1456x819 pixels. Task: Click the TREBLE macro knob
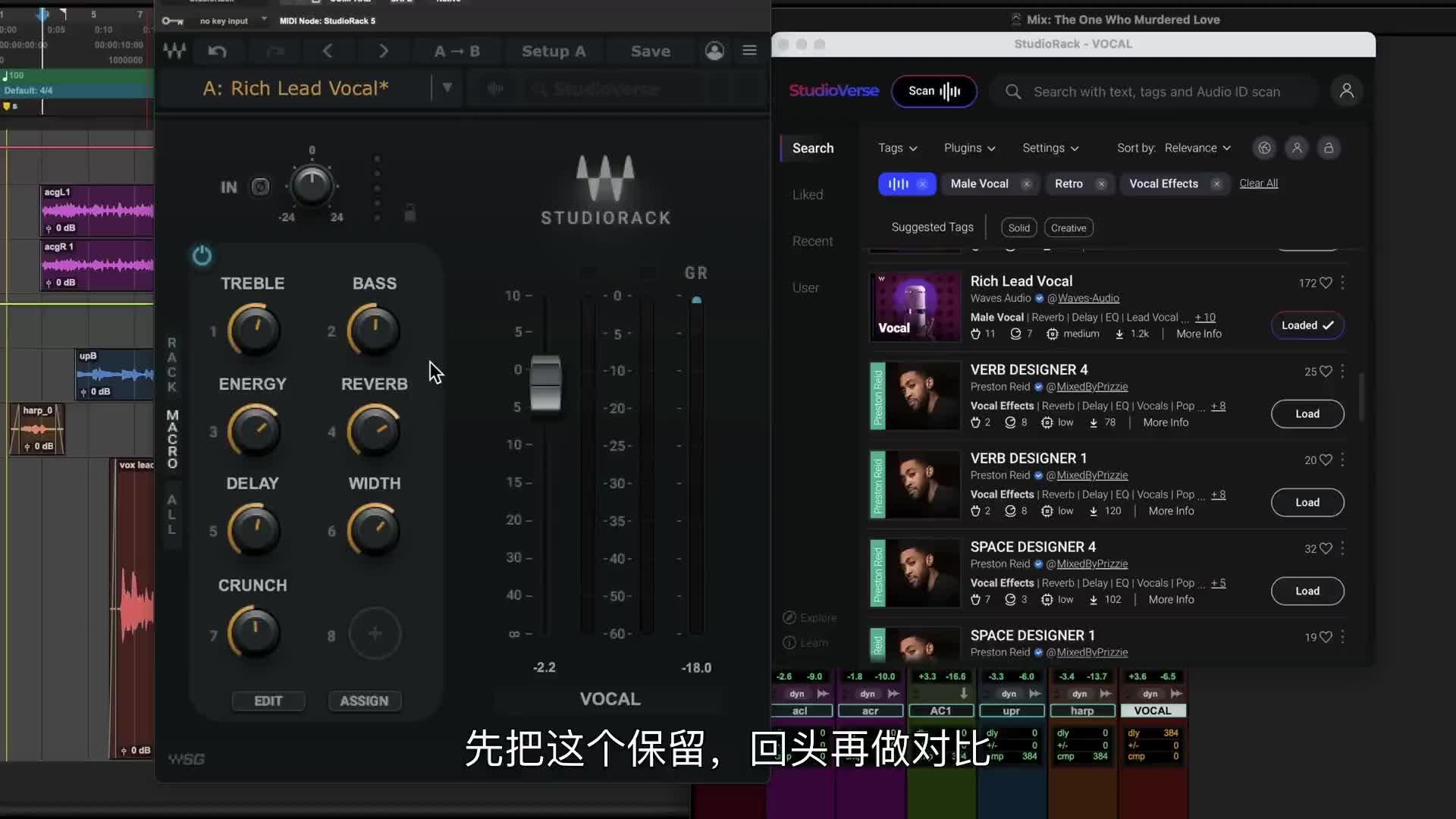(254, 331)
